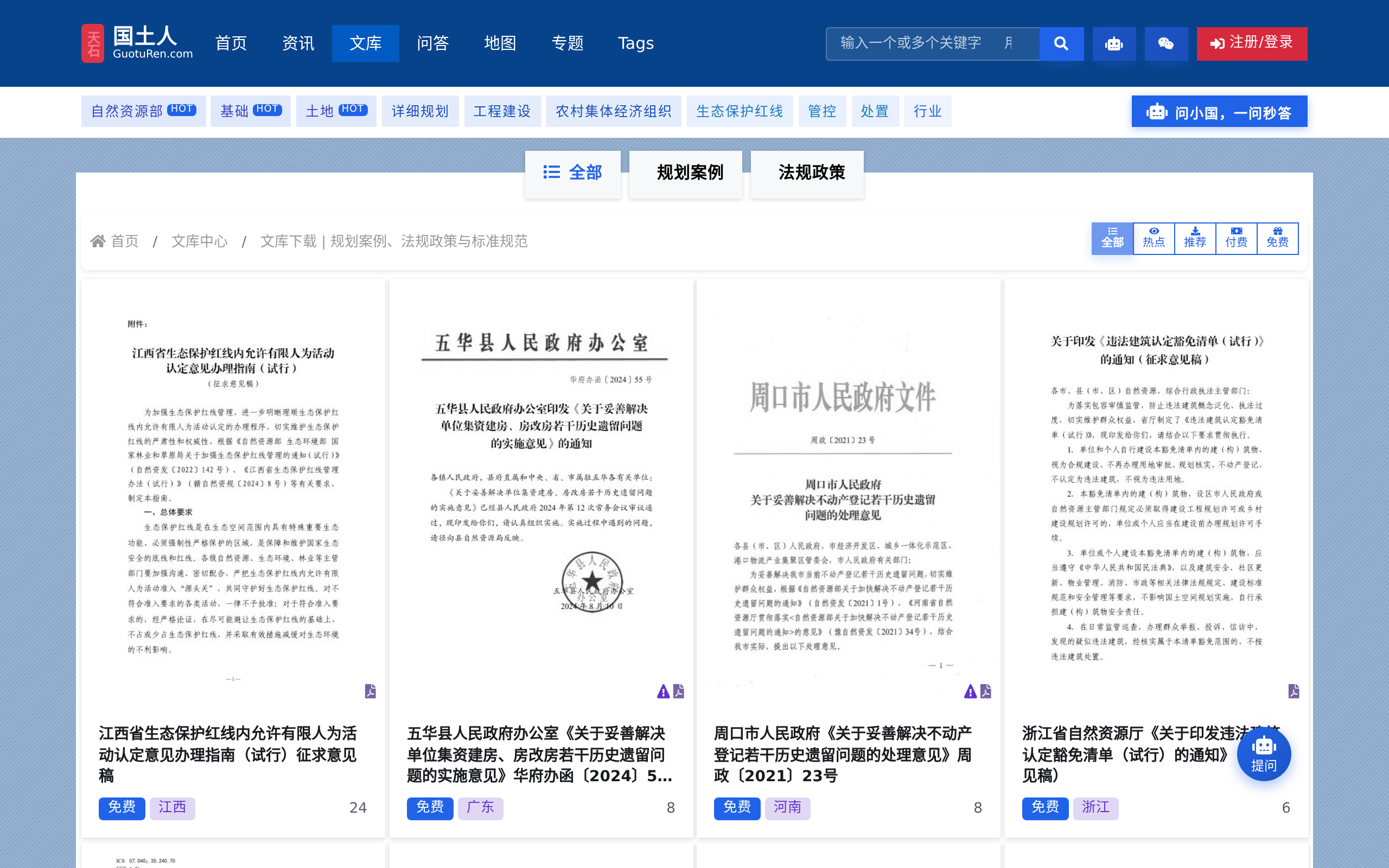Click the 河南 region tag
This screenshot has height=868, width=1389.
point(787,808)
